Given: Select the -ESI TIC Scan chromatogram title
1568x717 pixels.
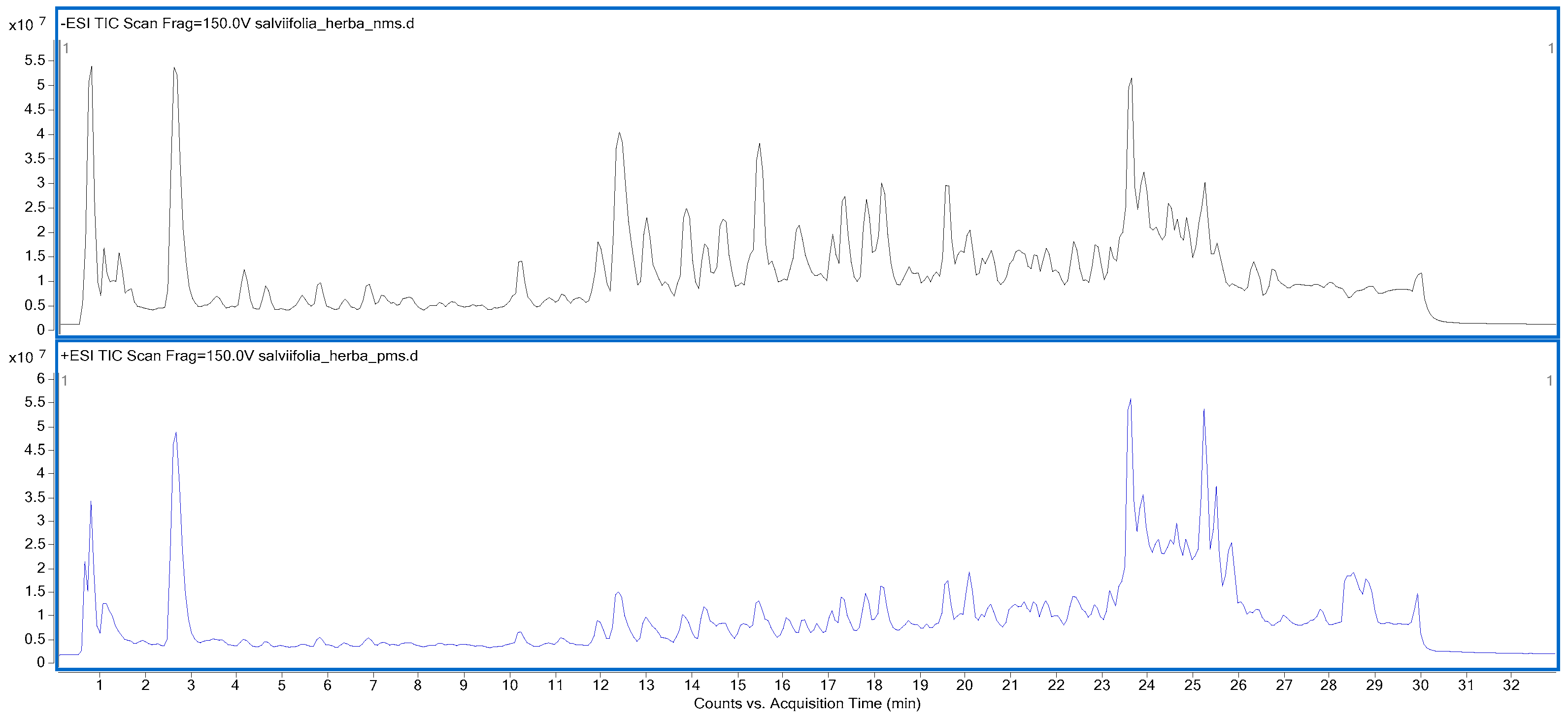Looking at the screenshot, I should pyautogui.click(x=237, y=24).
